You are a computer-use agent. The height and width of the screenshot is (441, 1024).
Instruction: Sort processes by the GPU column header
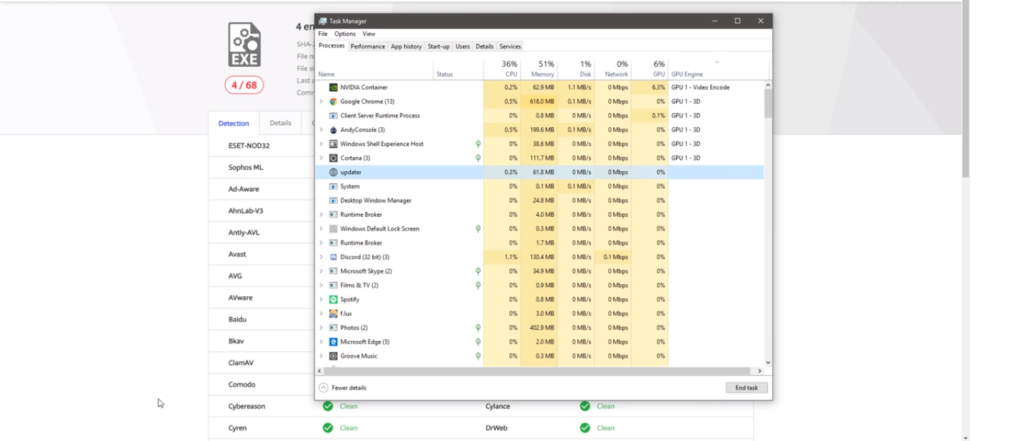coord(650,69)
